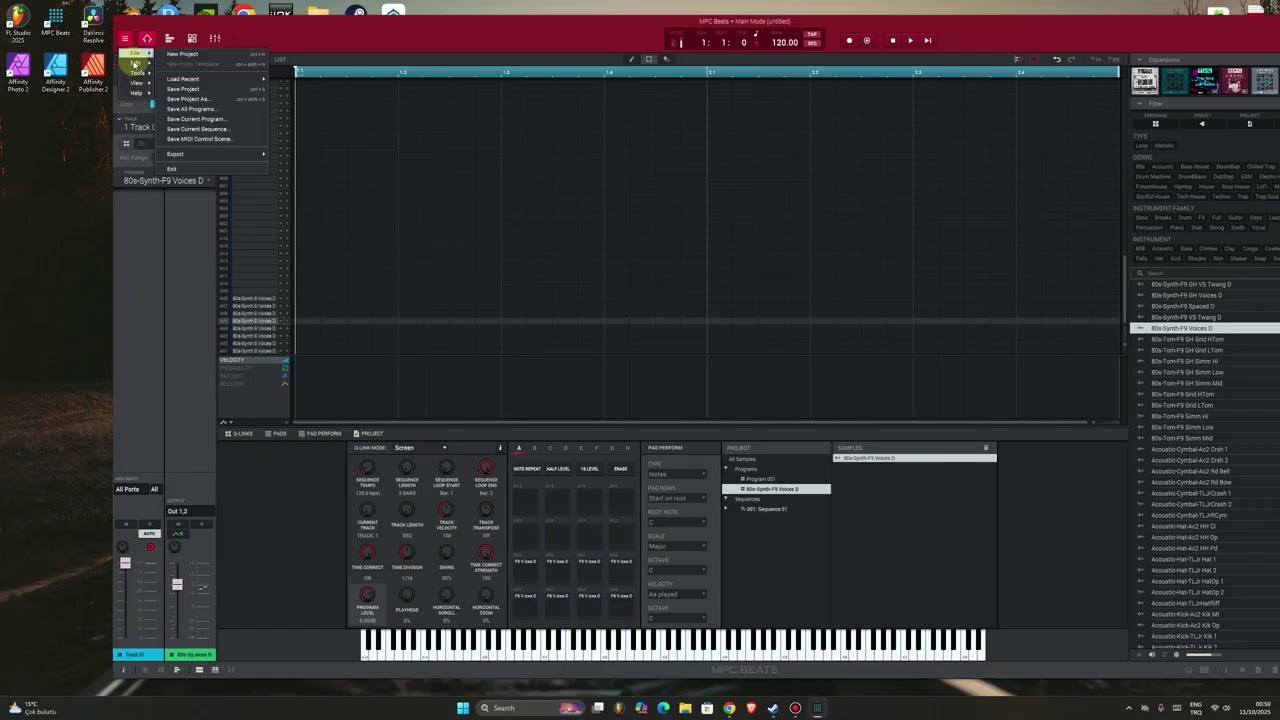Open the Q-LINKS tab

[239, 434]
